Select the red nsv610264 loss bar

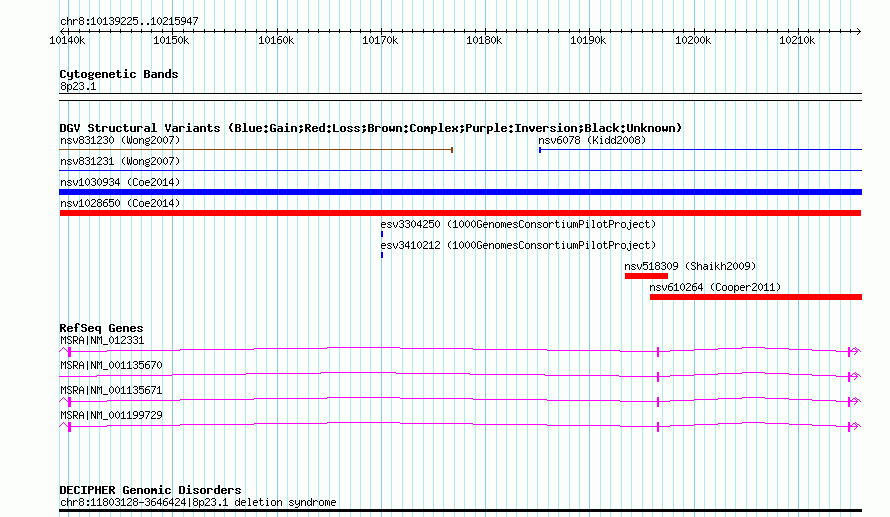pyautogui.click(x=756, y=297)
